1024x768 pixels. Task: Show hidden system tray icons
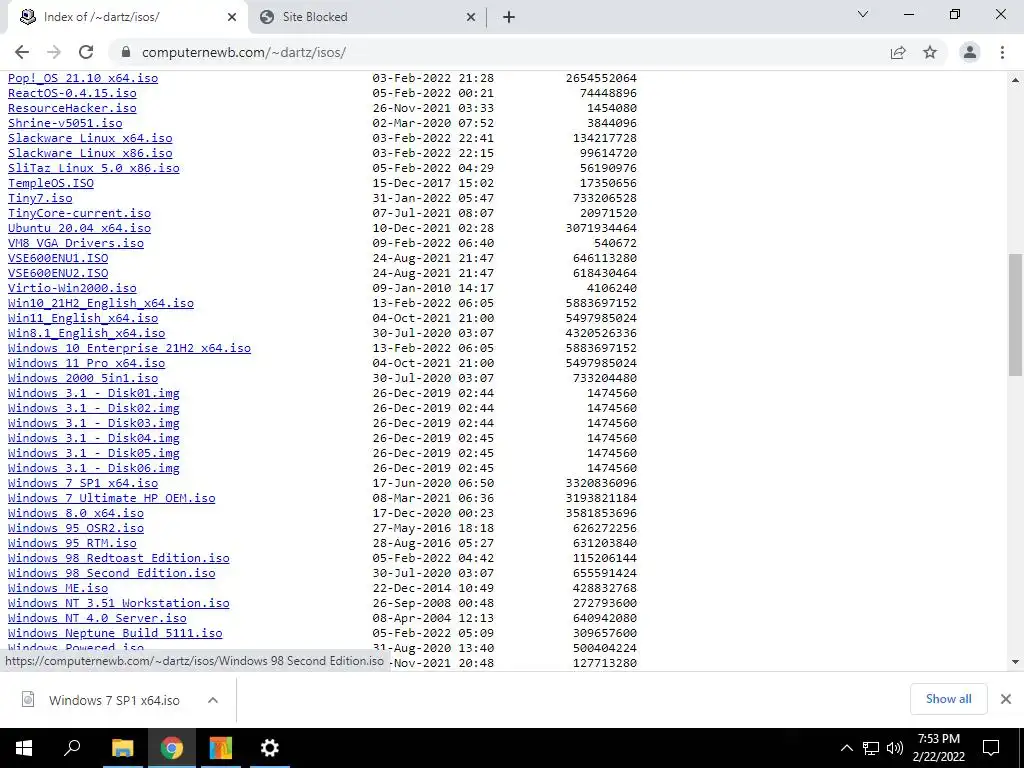pyautogui.click(x=846, y=748)
